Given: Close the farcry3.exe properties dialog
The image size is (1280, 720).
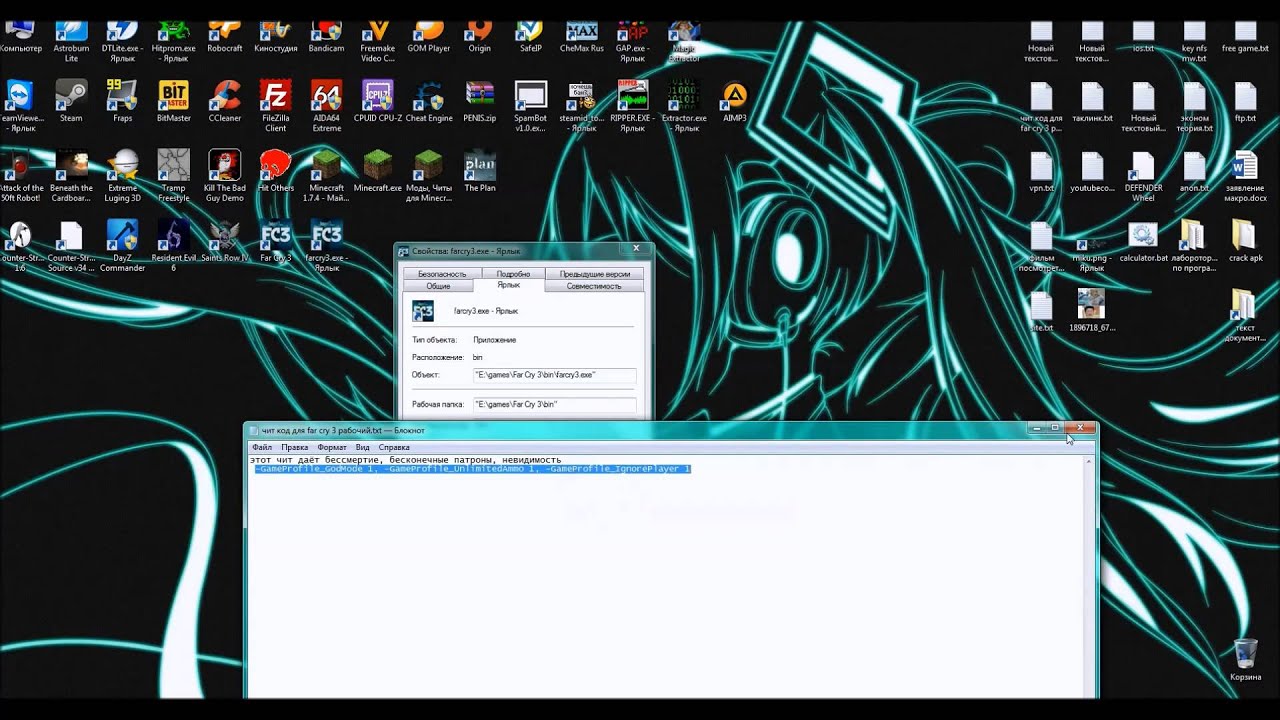Looking at the screenshot, I should pyautogui.click(x=636, y=248).
